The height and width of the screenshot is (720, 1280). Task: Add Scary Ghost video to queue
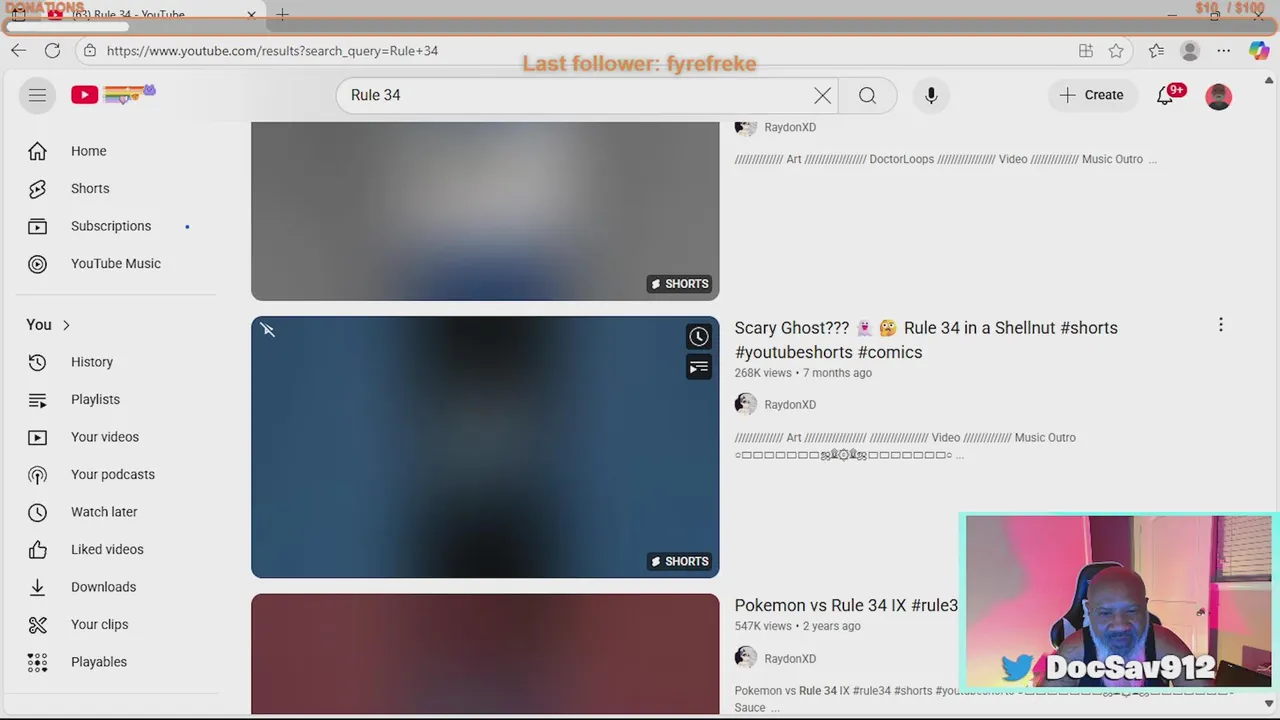point(698,368)
